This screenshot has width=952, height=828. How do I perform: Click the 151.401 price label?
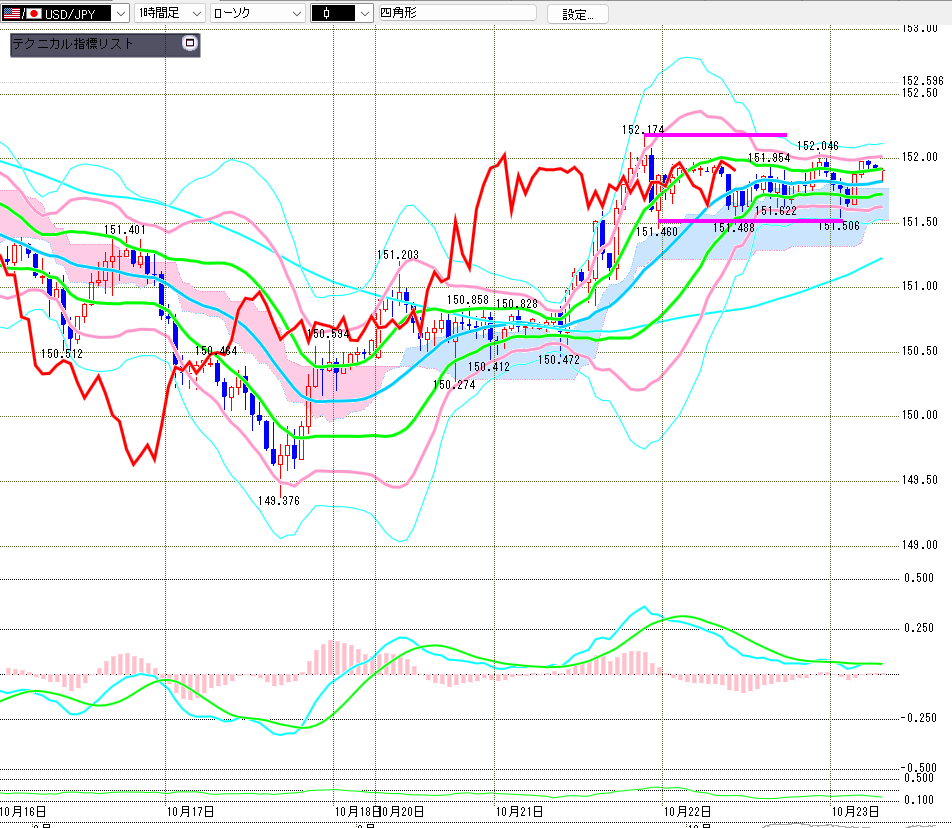[x=125, y=230]
